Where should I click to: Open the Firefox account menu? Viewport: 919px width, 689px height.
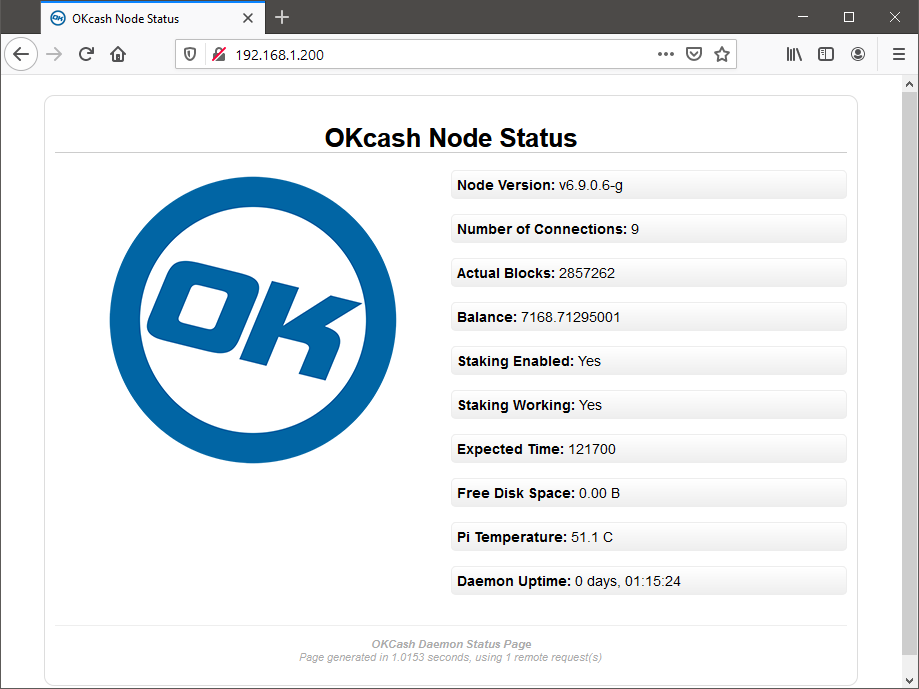pos(858,54)
